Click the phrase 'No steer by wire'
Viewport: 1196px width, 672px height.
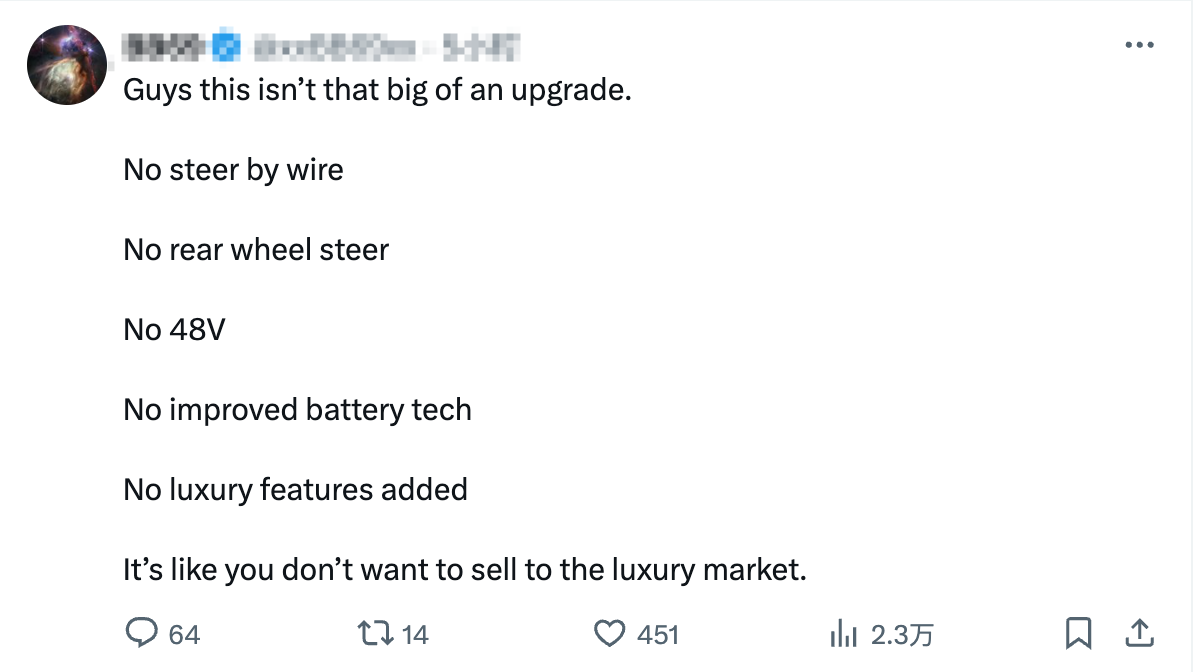tap(232, 169)
